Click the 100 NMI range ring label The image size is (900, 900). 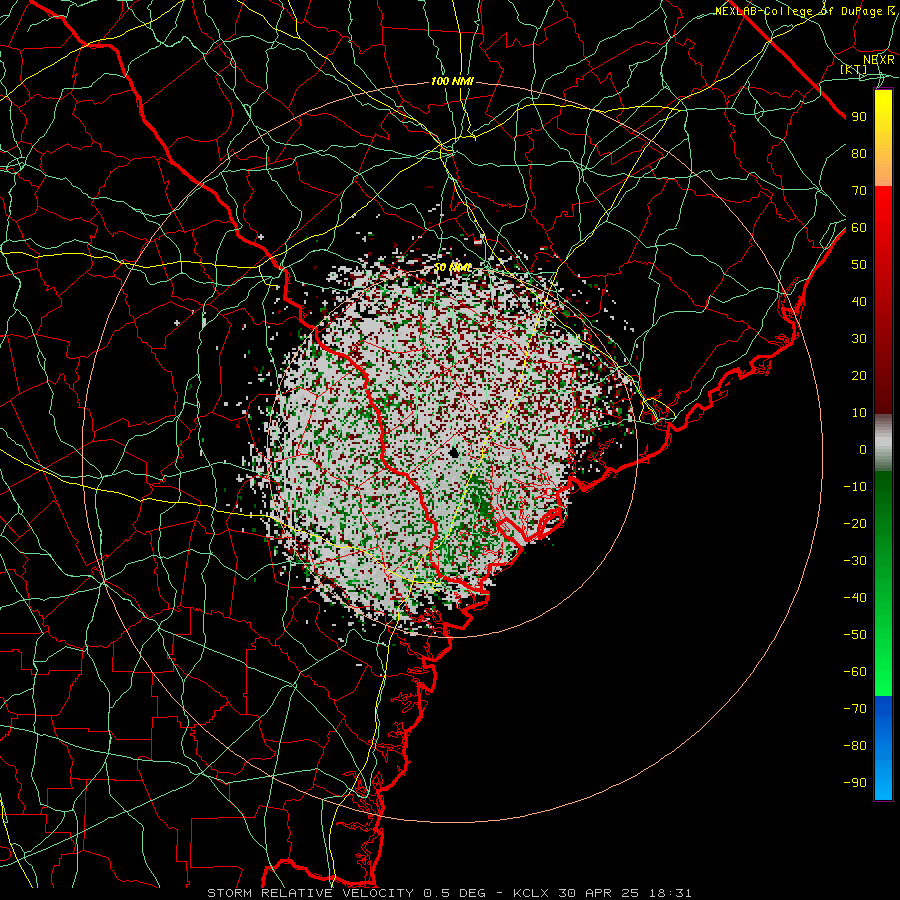point(452,82)
